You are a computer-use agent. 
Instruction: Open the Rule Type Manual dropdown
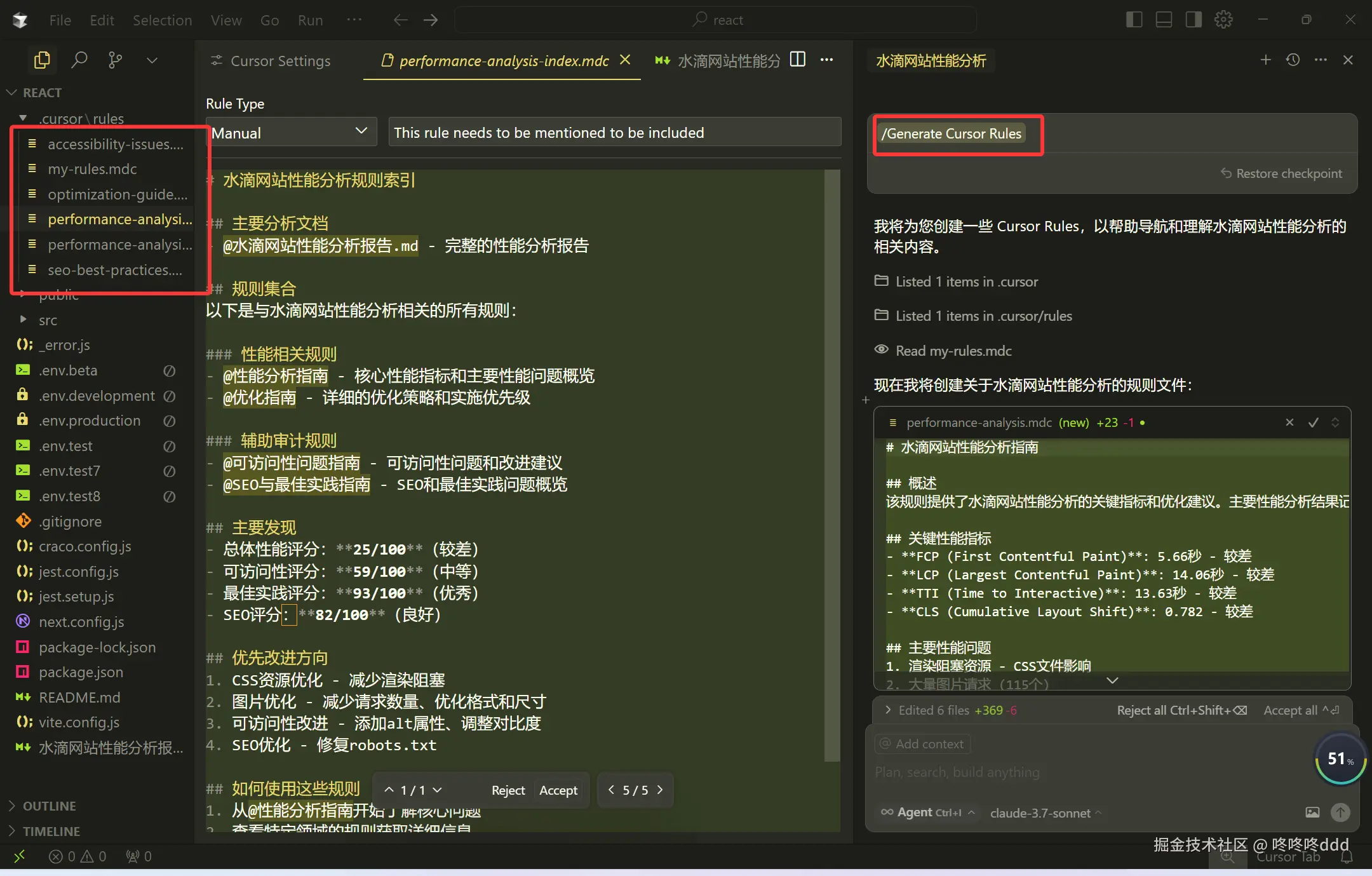click(290, 132)
